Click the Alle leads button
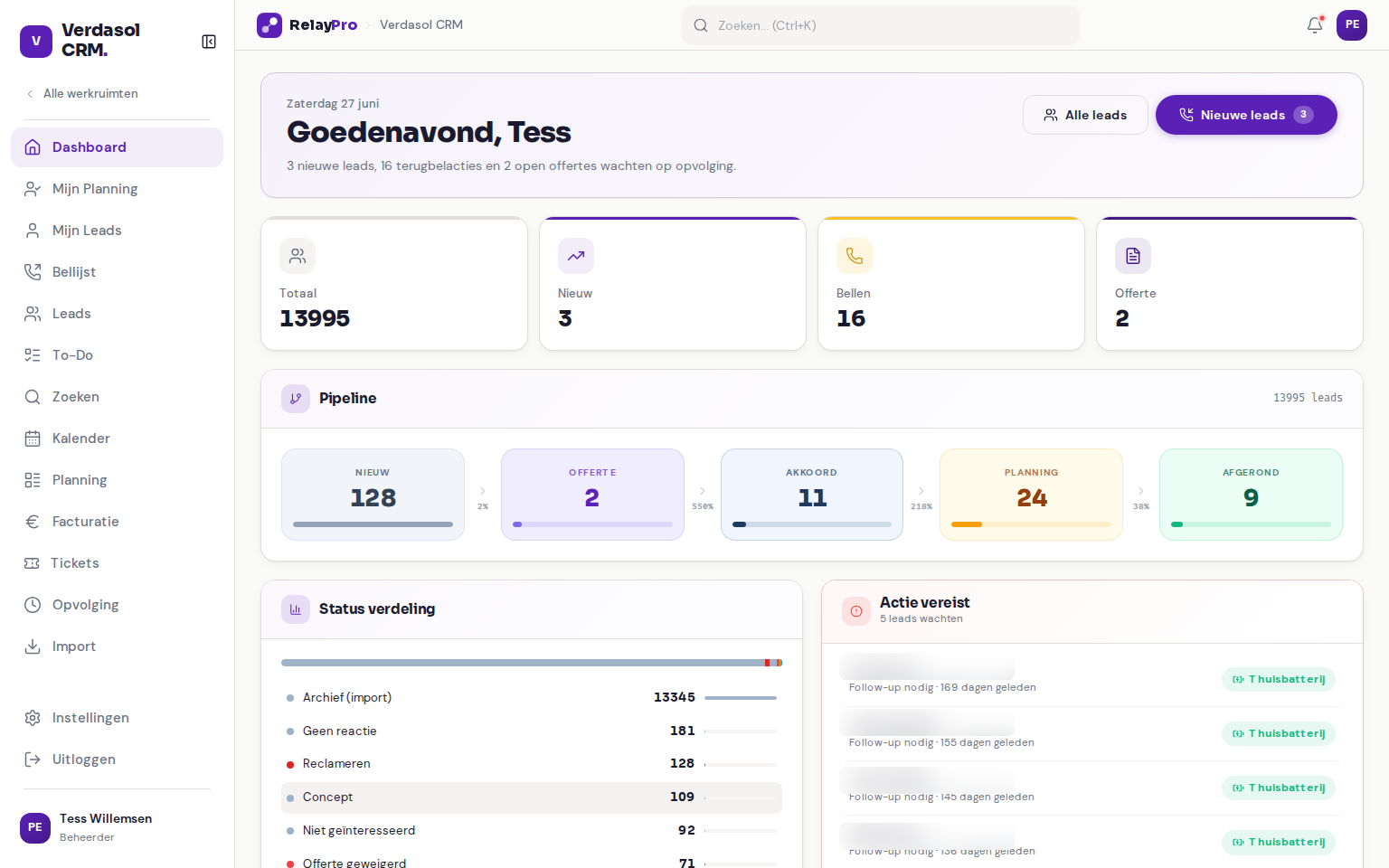The height and width of the screenshot is (868, 1389). (1085, 115)
